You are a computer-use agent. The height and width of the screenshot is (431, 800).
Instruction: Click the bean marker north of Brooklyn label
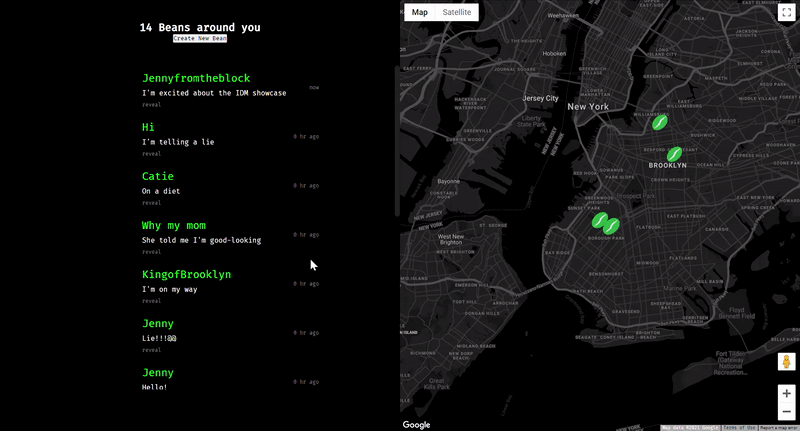(660, 122)
